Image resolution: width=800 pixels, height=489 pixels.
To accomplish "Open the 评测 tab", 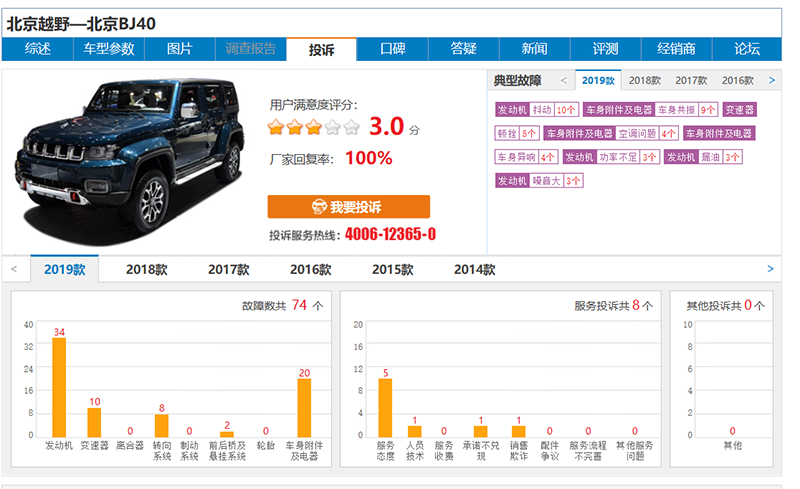I will [x=605, y=49].
